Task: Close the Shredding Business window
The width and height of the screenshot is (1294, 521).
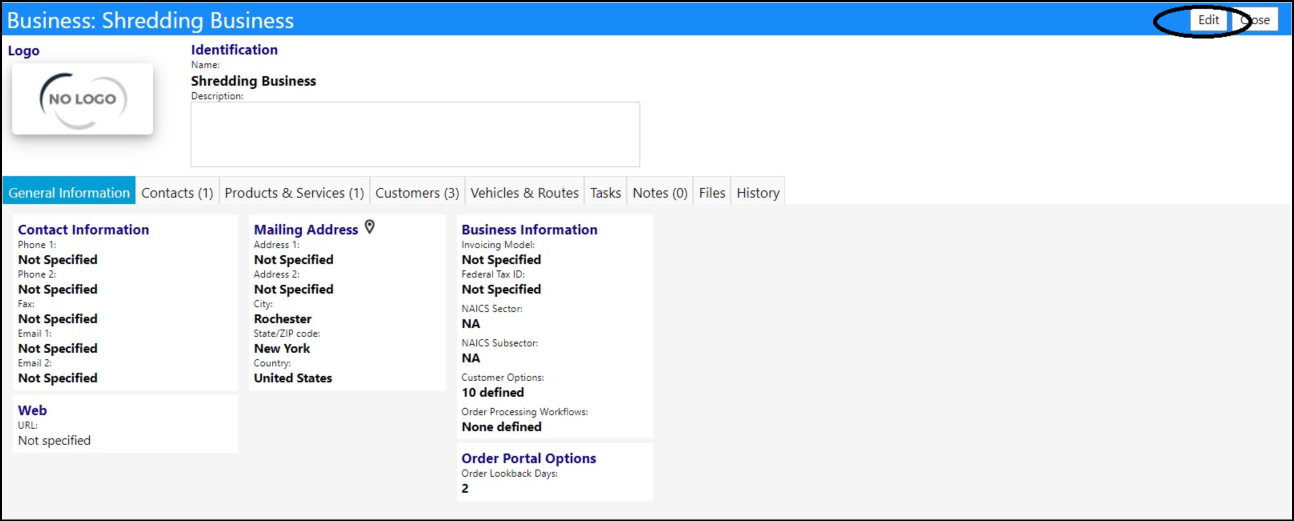Action: tap(1254, 20)
